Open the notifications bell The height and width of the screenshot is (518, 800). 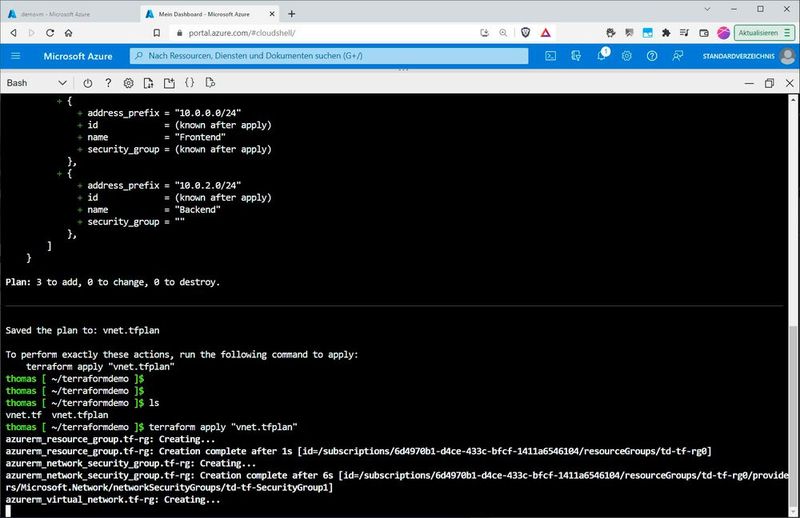pos(602,55)
